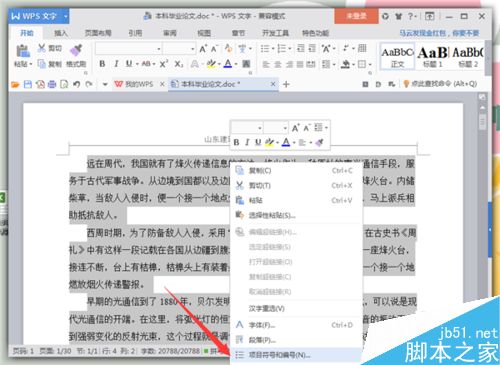The height and width of the screenshot is (365, 500).
Task: Toggle Bold in the floating mini toolbar
Action: pos(236,143)
